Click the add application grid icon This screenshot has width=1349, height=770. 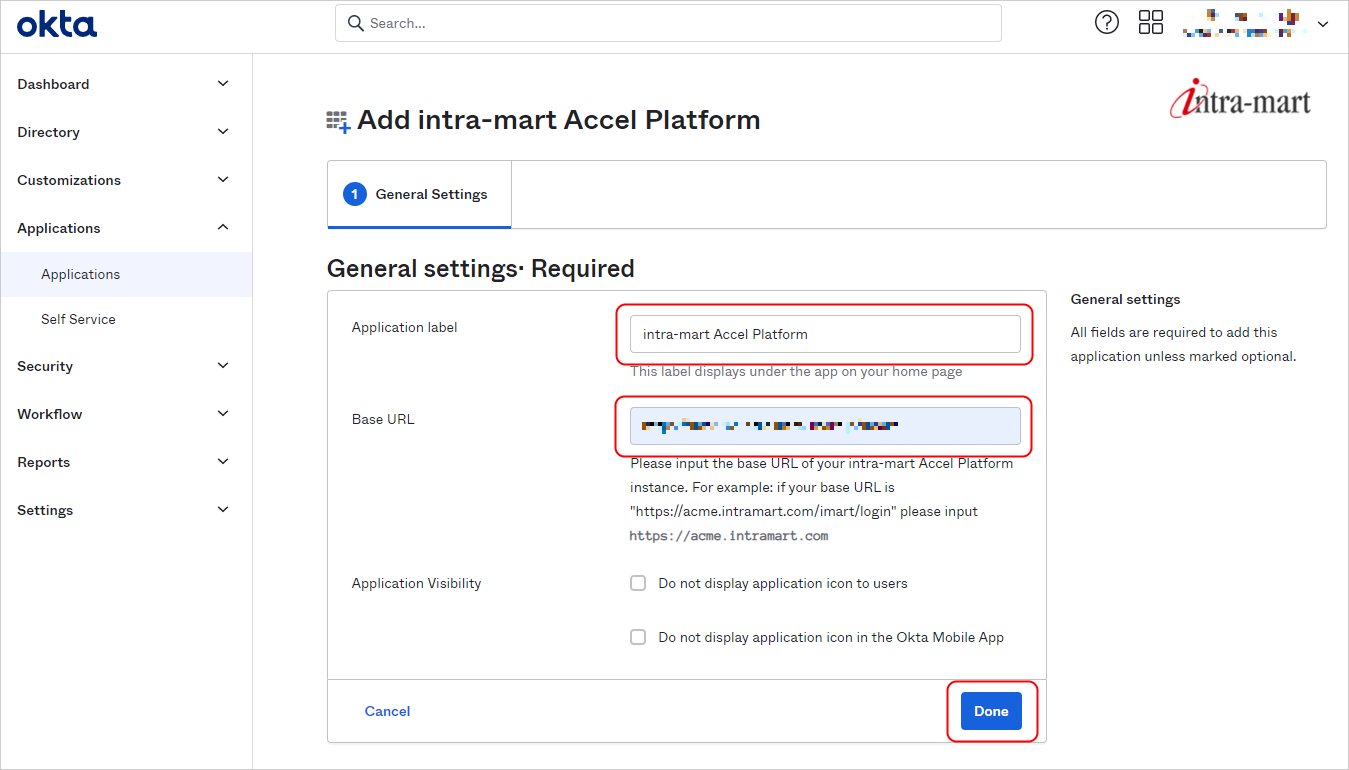point(338,122)
